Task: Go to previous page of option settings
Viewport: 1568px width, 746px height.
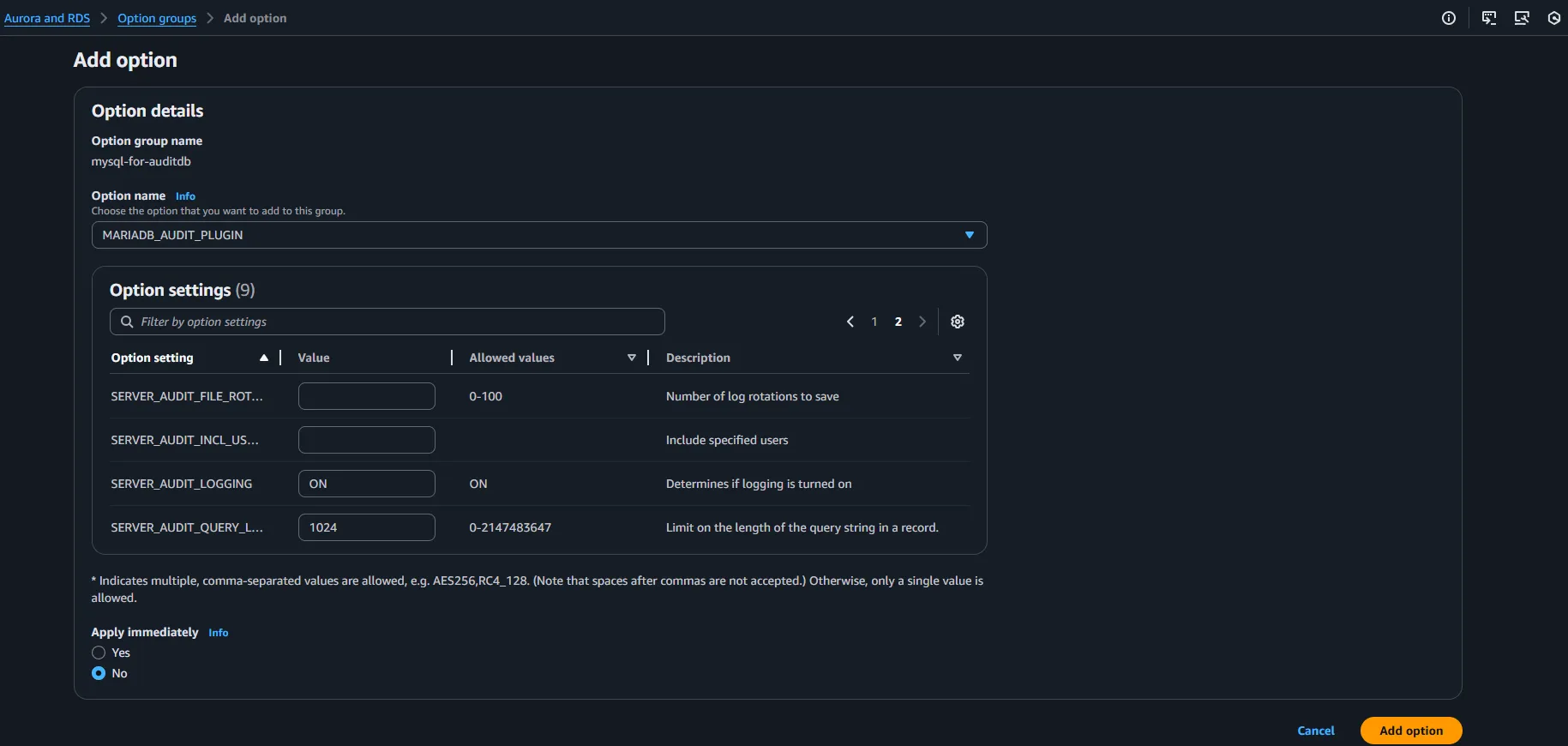Action: (850, 322)
